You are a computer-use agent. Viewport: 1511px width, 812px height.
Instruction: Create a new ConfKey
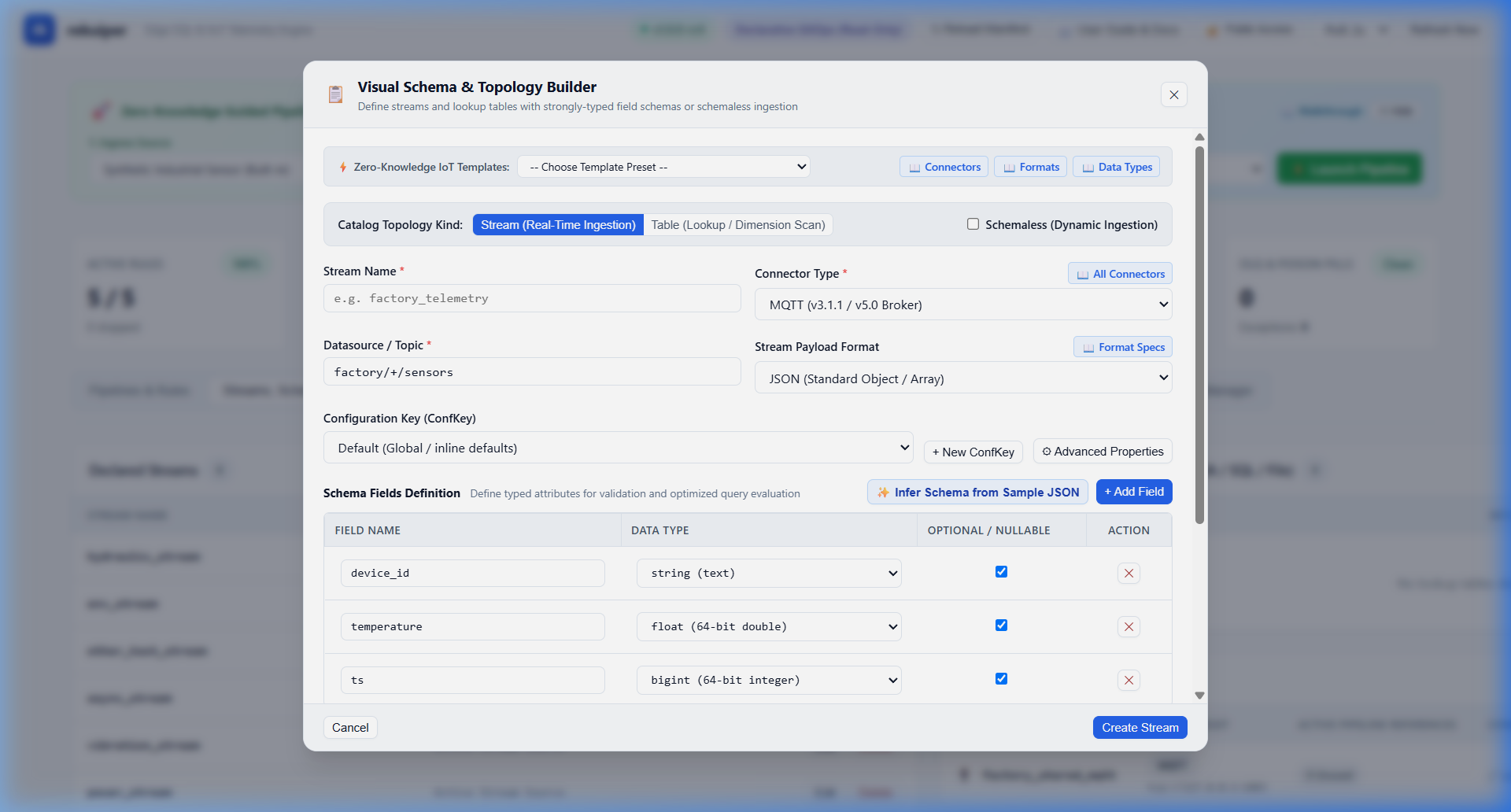pyautogui.click(x=973, y=452)
